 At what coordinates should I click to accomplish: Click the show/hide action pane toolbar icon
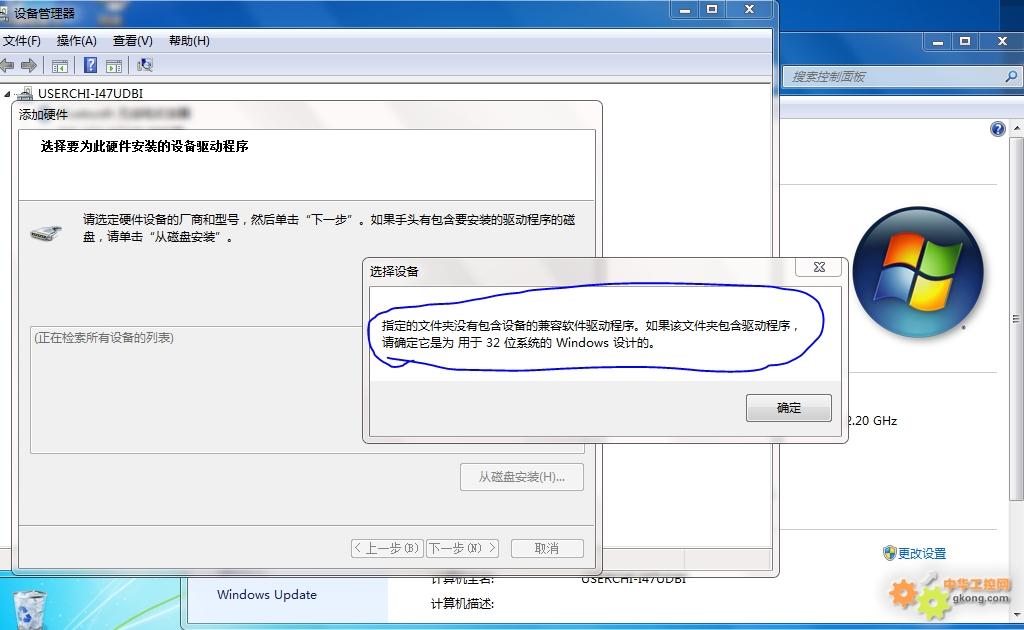point(114,66)
